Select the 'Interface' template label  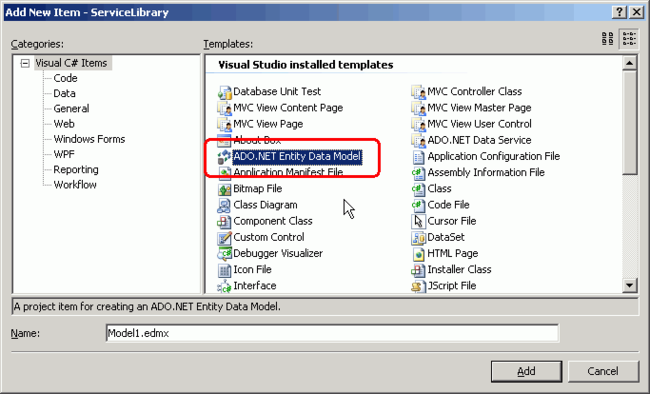tap(255, 286)
